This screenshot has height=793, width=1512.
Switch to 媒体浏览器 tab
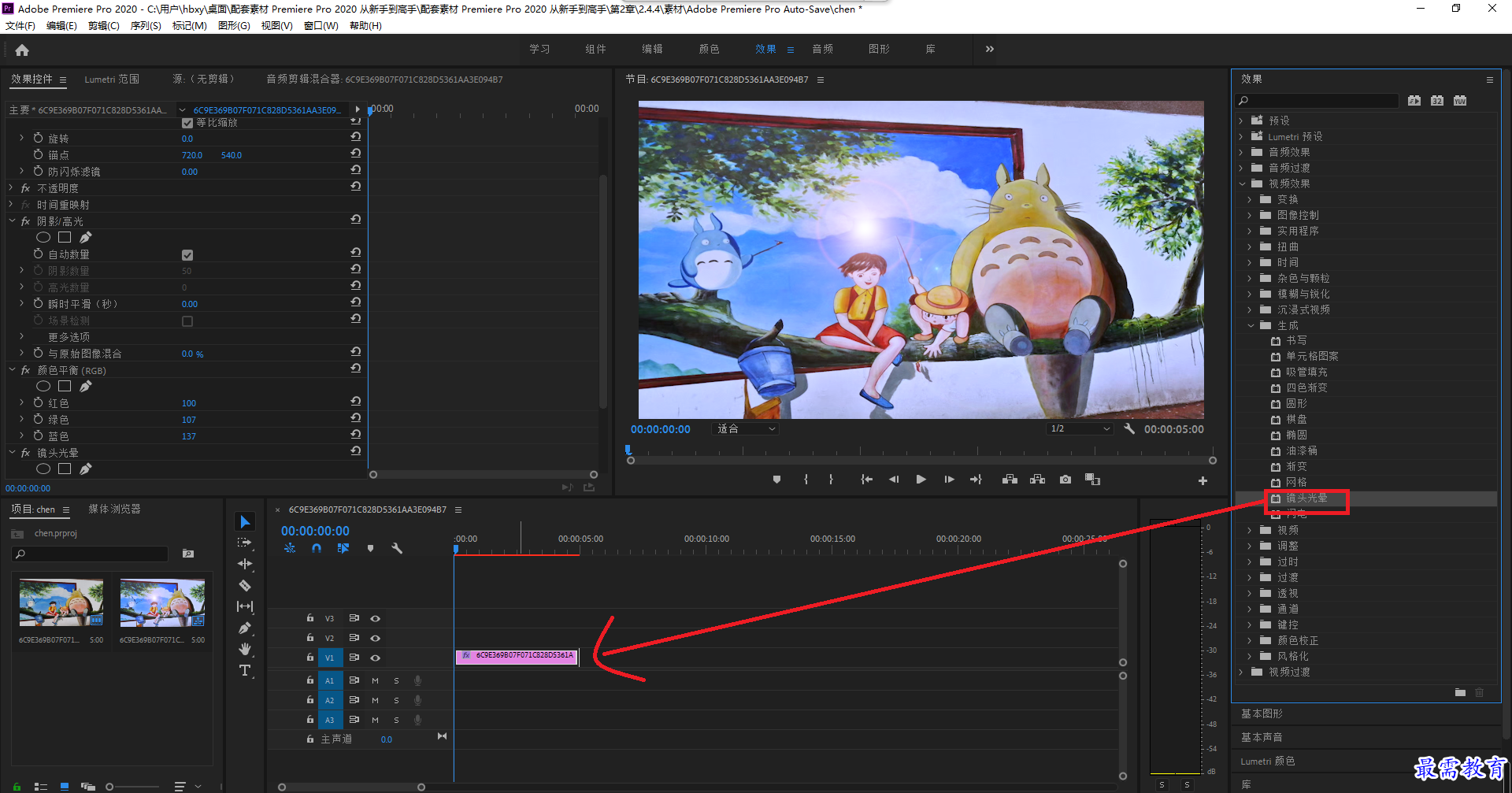pos(114,510)
